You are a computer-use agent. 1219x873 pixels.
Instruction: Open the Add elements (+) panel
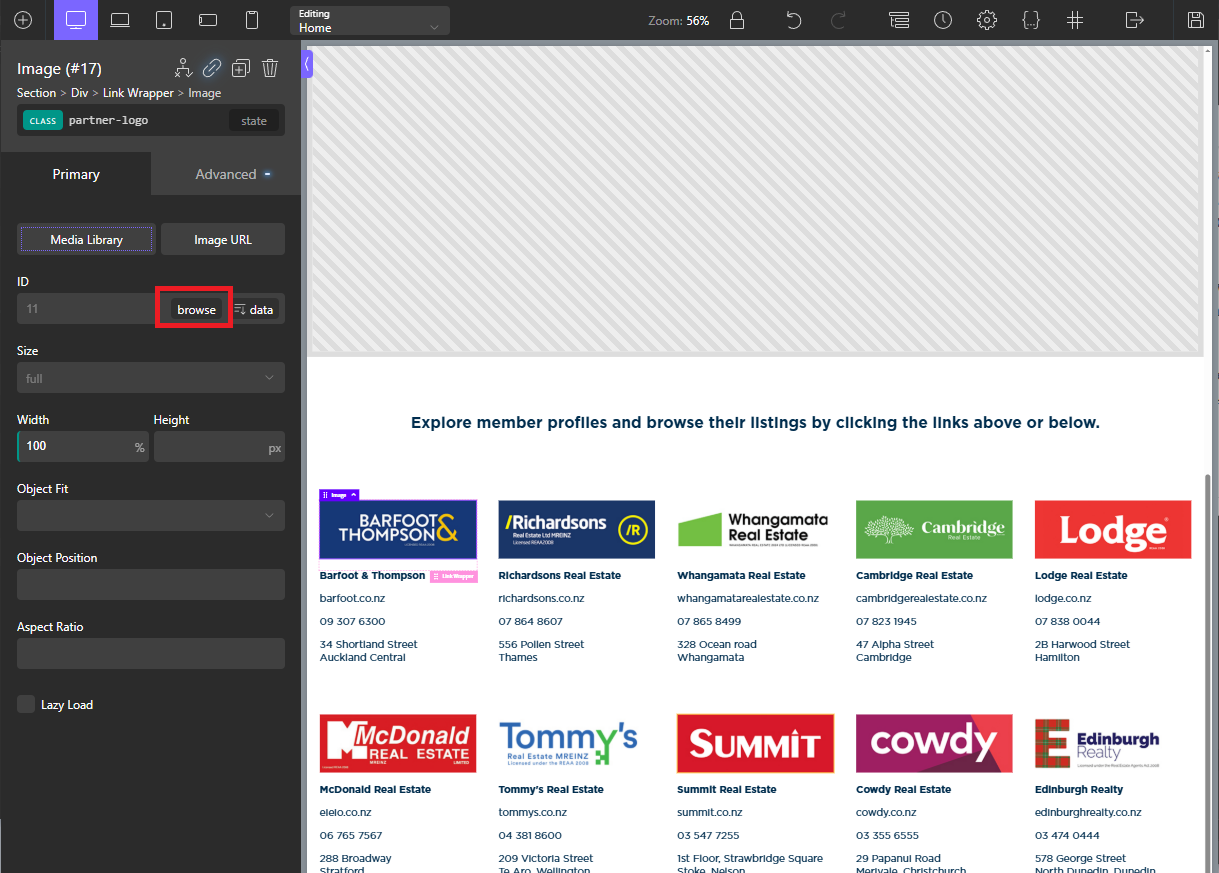click(22, 20)
